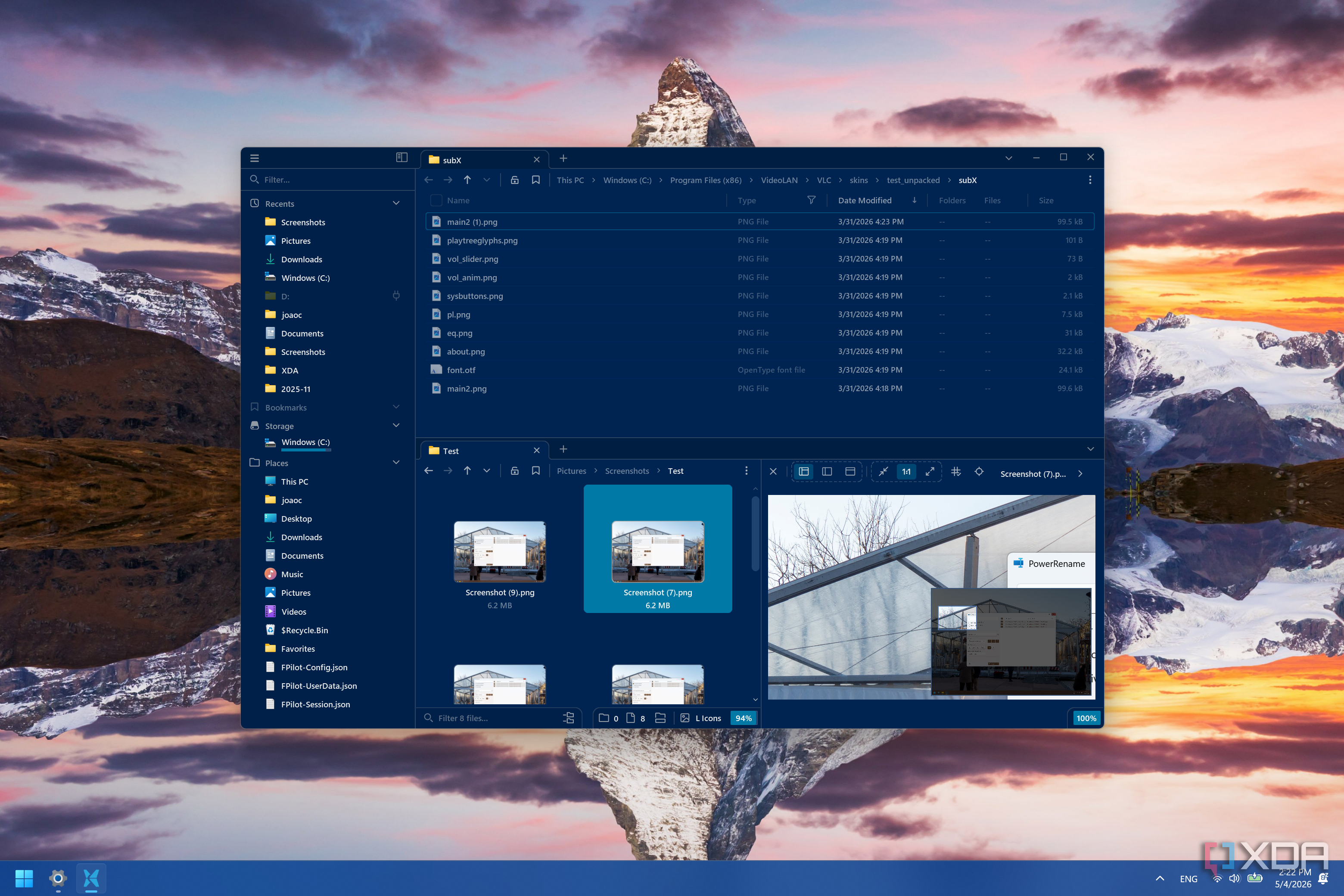Toggle the folder stack icon in status bar

tap(660, 718)
